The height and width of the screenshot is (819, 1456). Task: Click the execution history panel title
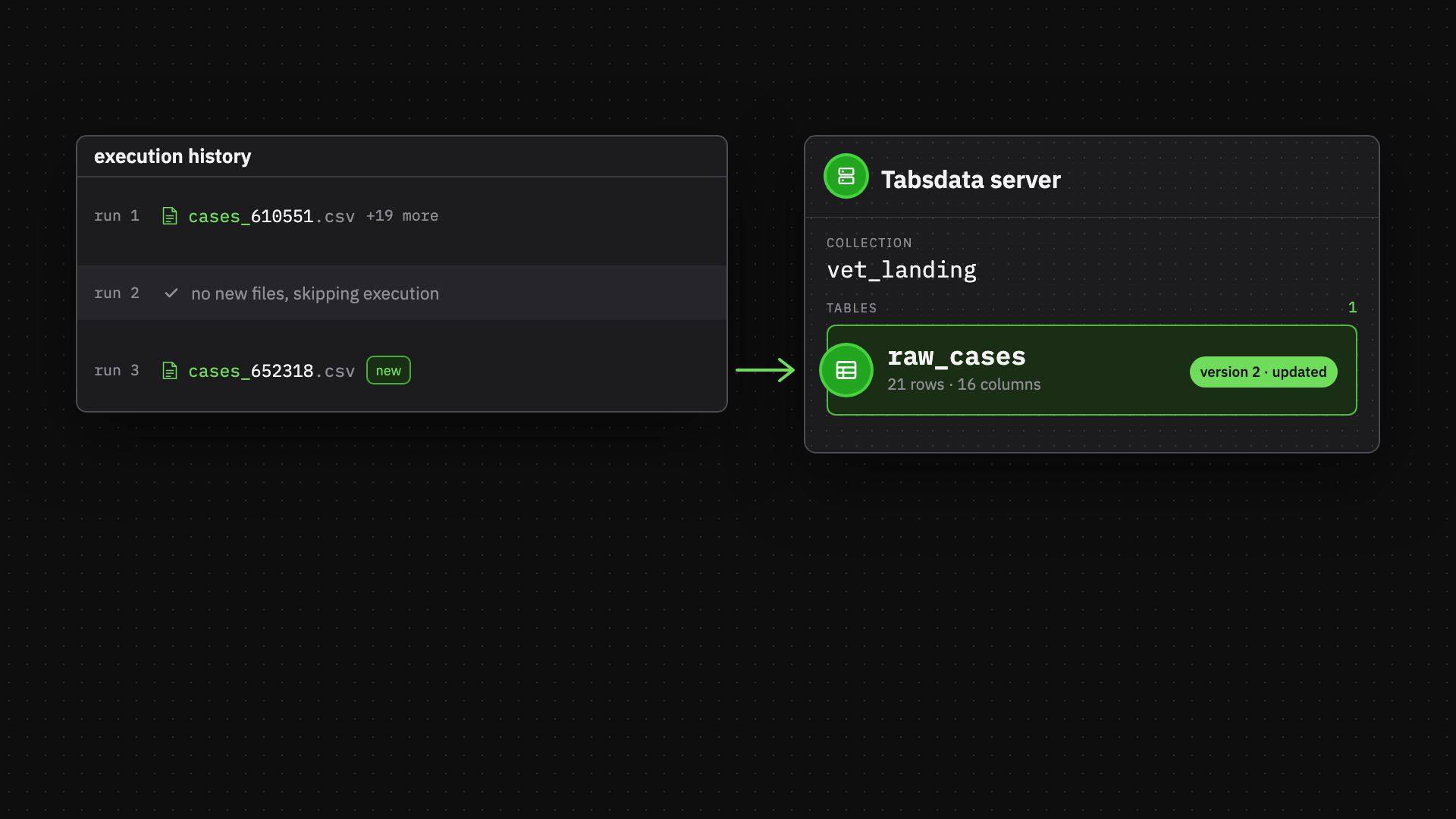172,156
